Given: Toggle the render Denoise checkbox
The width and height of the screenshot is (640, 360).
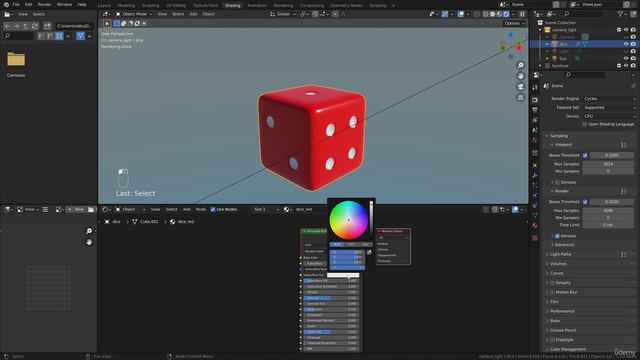Looking at the screenshot, I should (557, 236).
